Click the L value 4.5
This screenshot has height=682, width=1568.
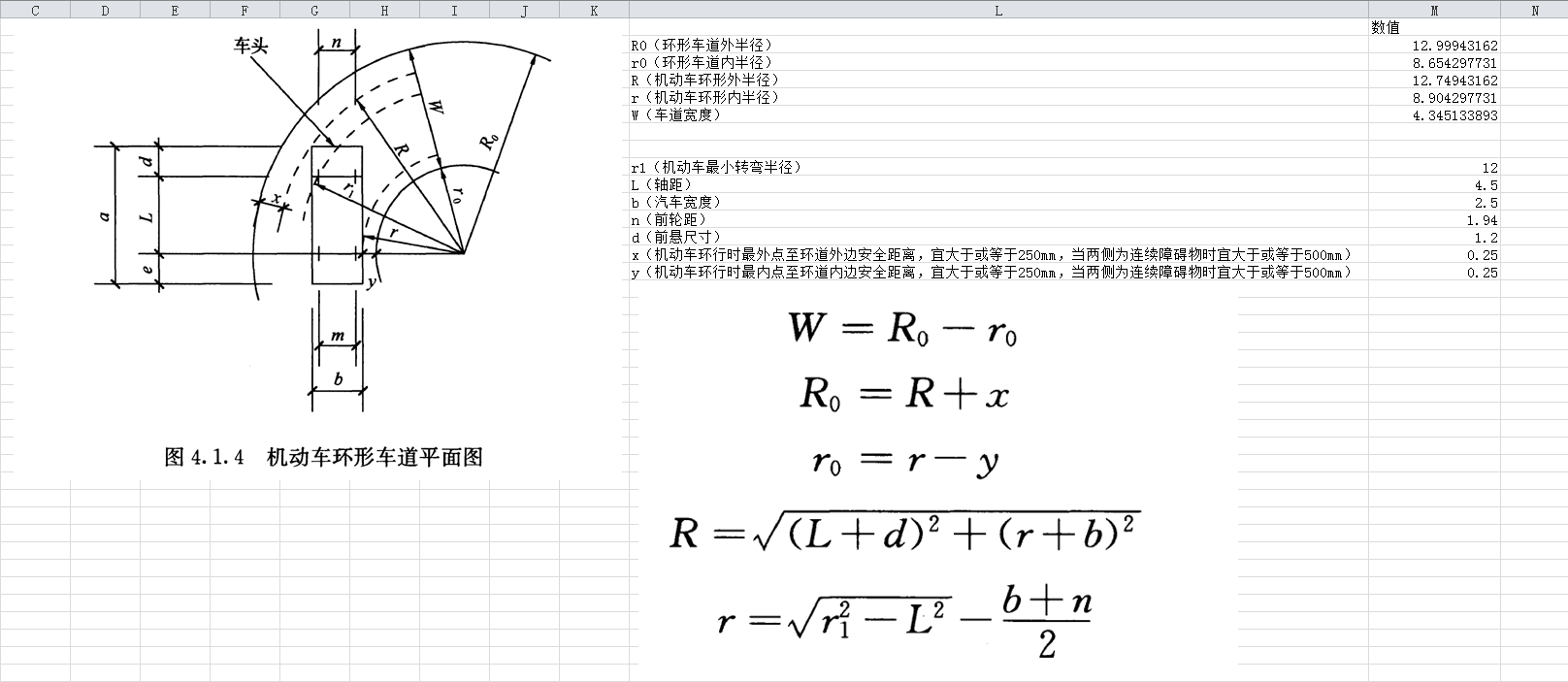tap(1434, 185)
